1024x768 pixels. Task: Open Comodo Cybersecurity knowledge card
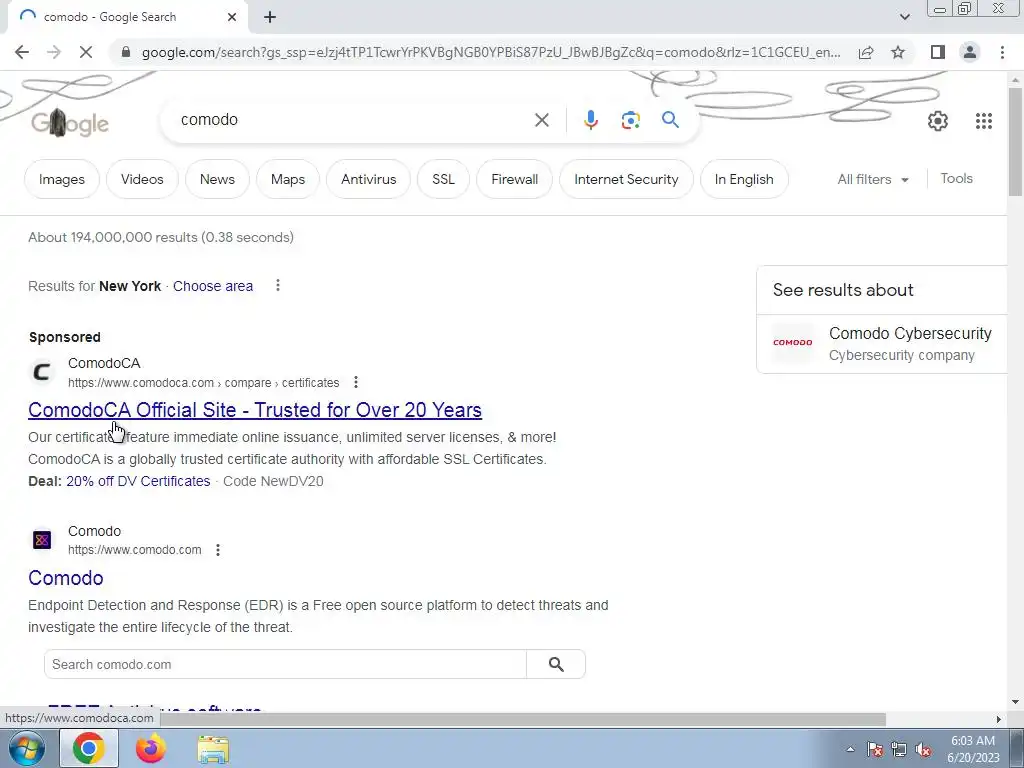pos(882,344)
